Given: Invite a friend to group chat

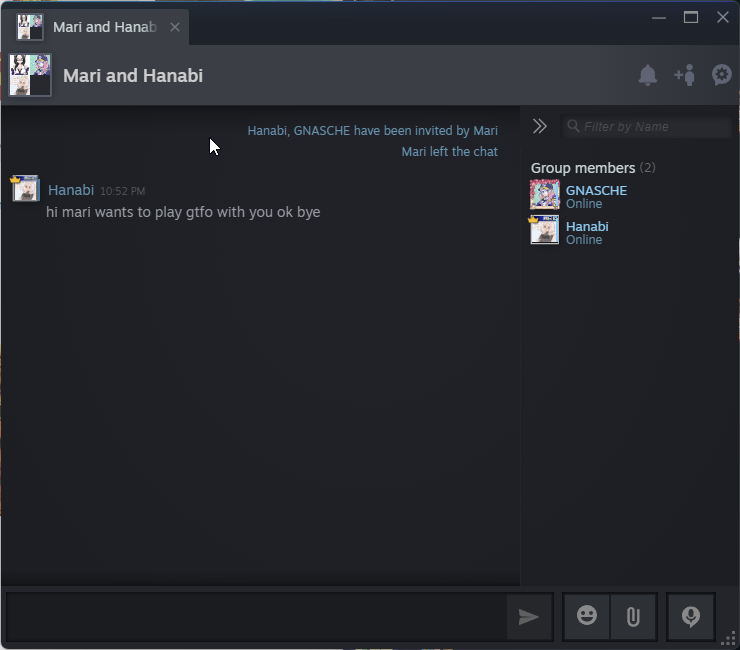Looking at the screenshot, I should click(x=685, y=75).
